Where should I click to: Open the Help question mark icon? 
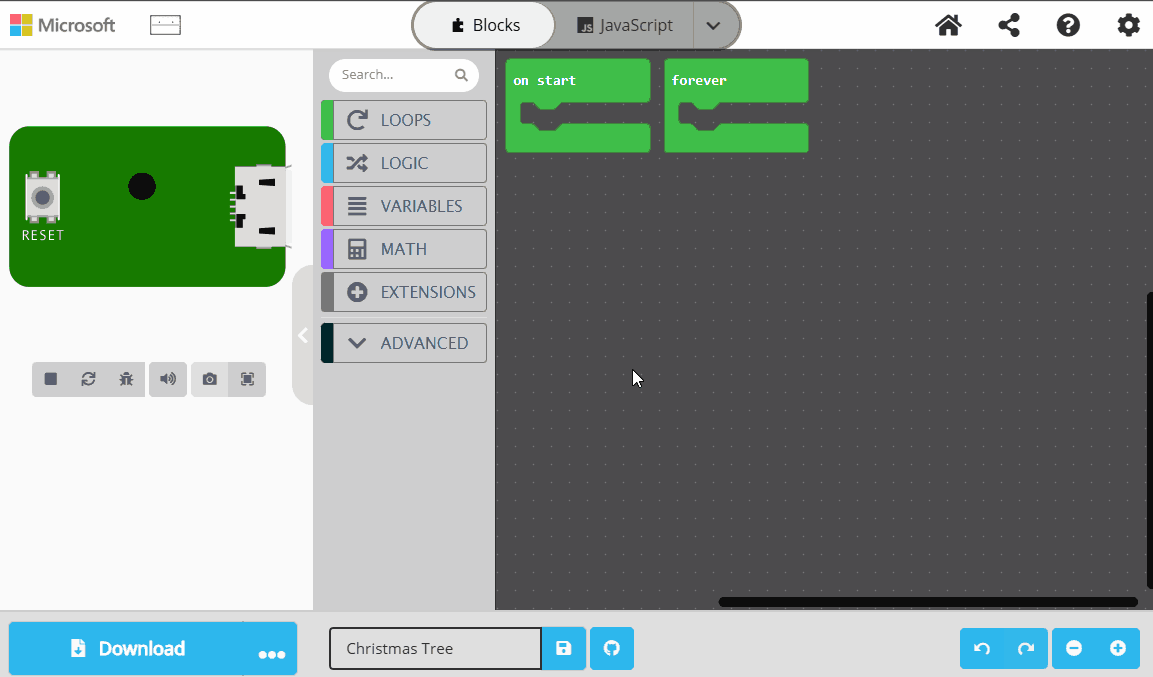tap(1068, 25)
